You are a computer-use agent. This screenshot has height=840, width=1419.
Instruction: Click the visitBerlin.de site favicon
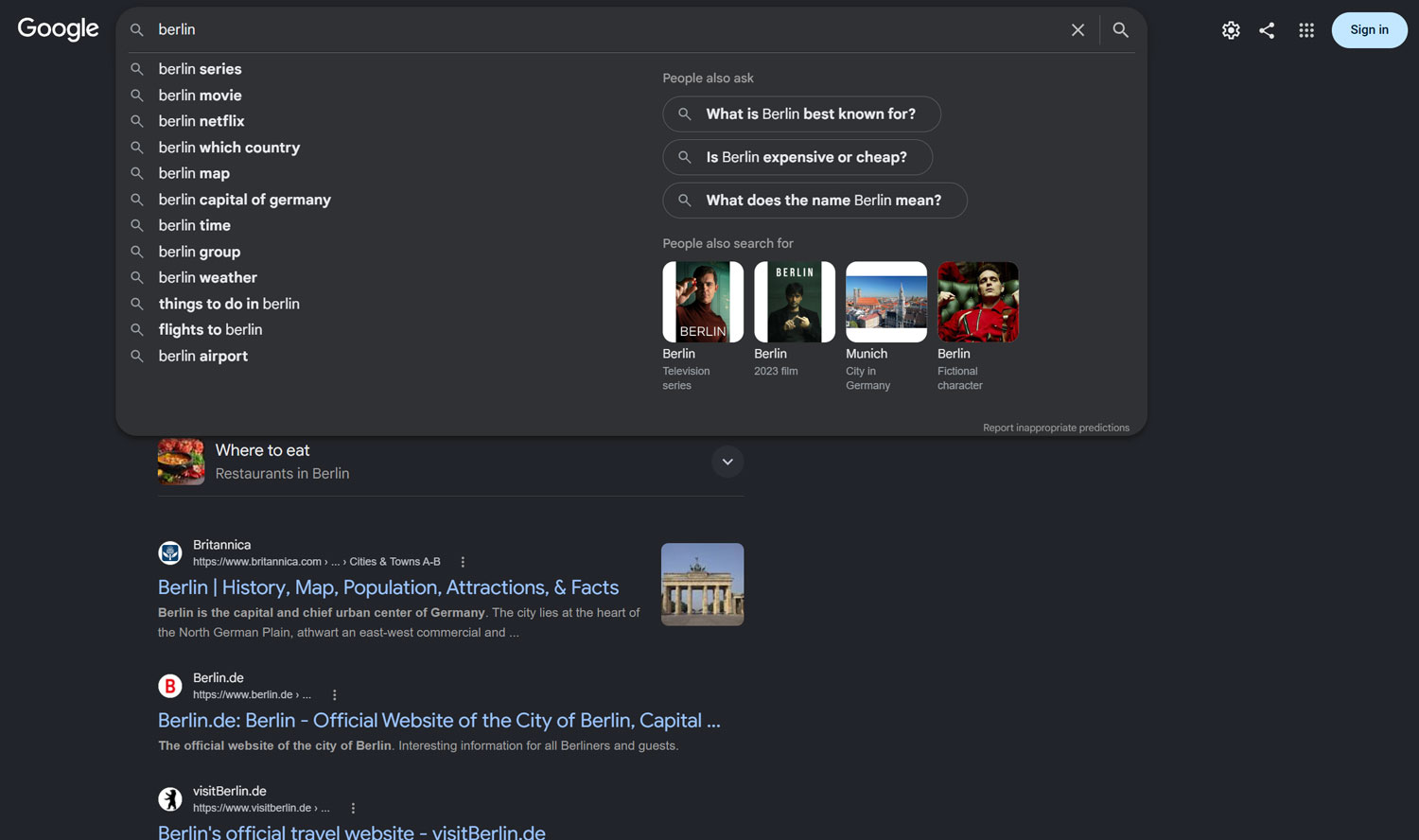pos(170,799)
